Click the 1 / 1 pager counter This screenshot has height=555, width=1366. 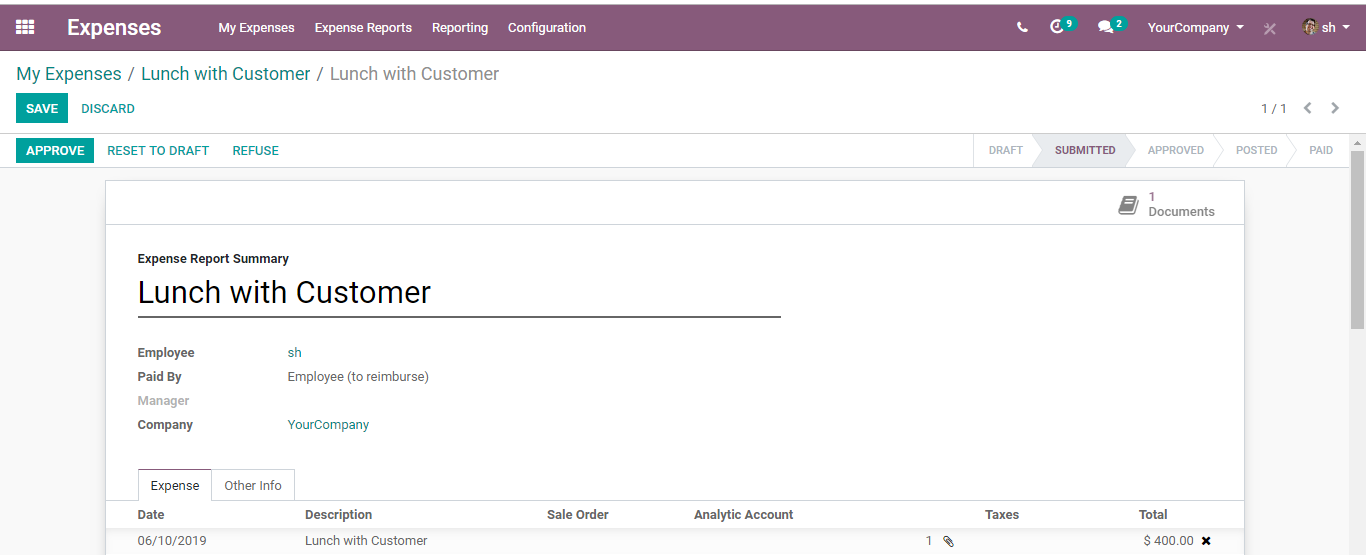coord(1274,108)
